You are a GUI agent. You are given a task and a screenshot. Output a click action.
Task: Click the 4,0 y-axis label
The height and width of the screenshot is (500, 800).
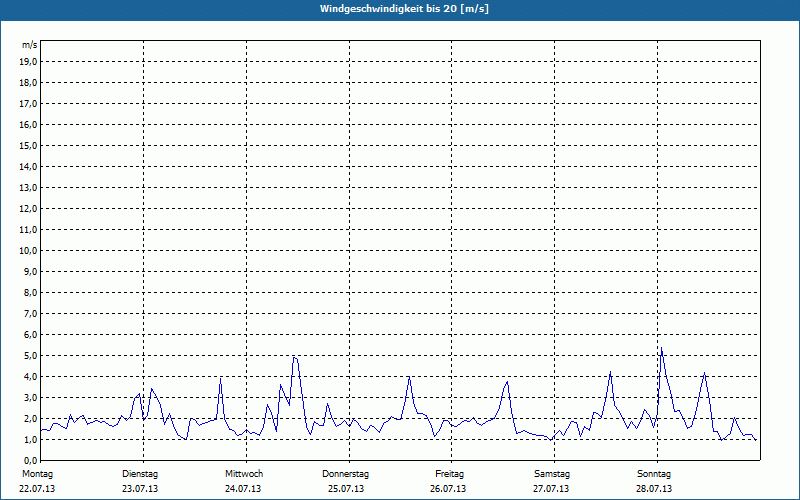29,376
